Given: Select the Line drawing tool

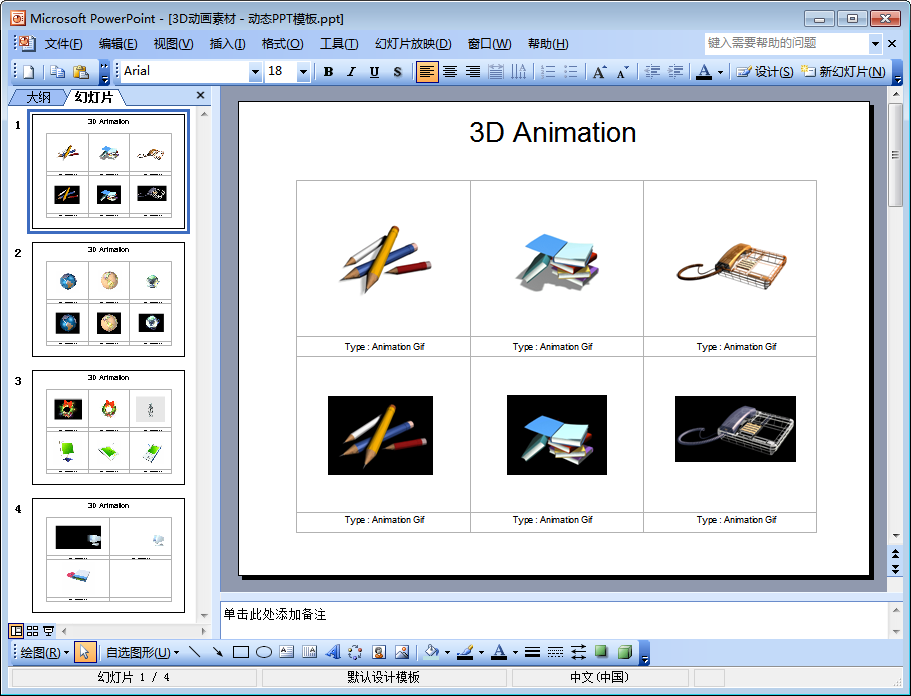Looking at the screenshot, I should [x=195, y=652].
